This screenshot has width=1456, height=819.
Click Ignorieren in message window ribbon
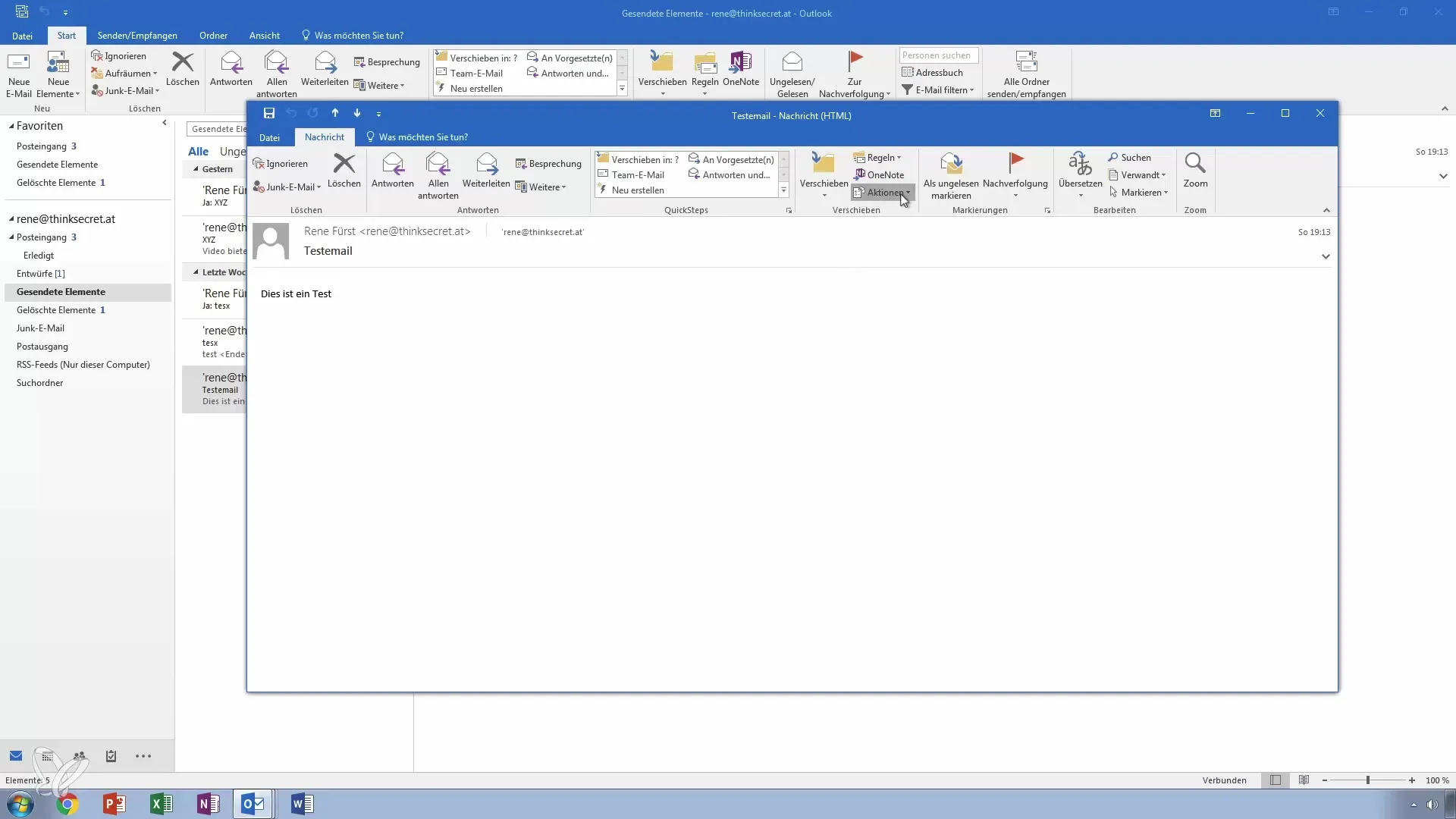(x=280, y=163)
